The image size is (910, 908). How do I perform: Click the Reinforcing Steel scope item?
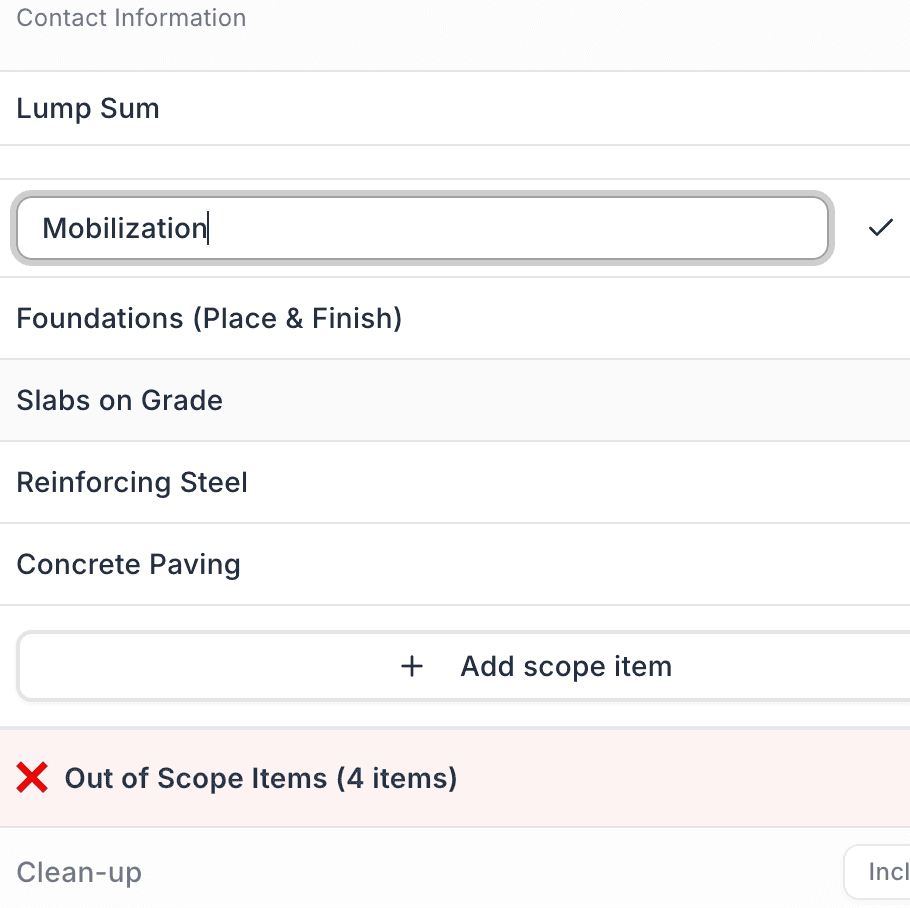132,482
